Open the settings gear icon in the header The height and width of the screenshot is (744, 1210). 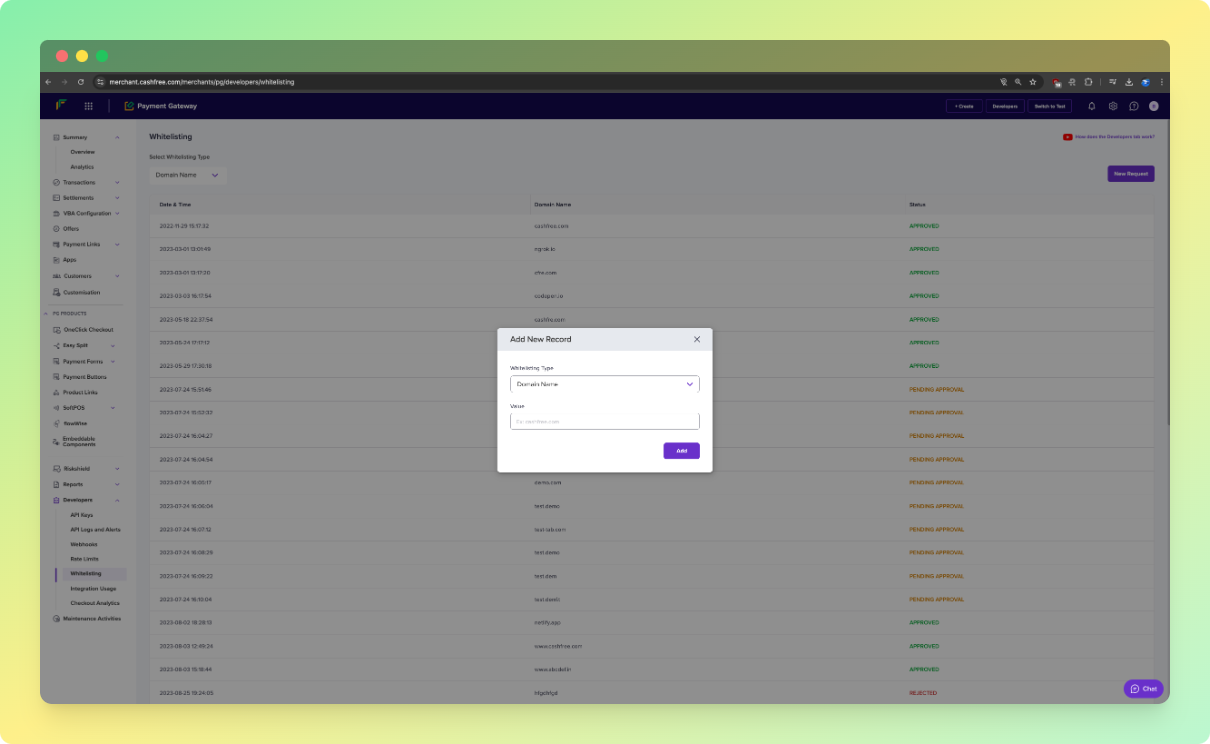[x=1113, y=106]
